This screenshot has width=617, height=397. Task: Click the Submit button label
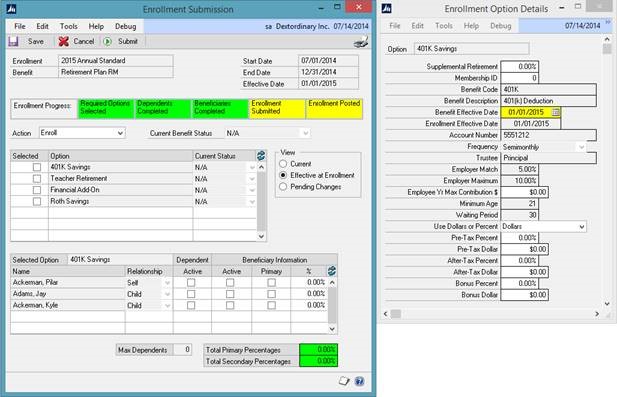(128, 41)
